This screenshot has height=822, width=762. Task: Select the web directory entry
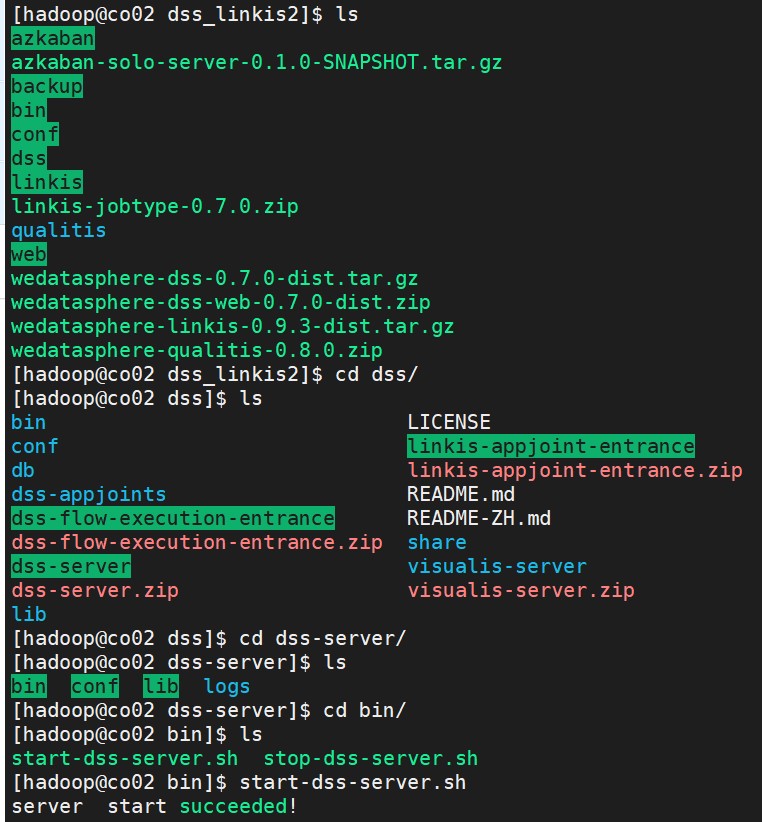(x=29, y=255)
